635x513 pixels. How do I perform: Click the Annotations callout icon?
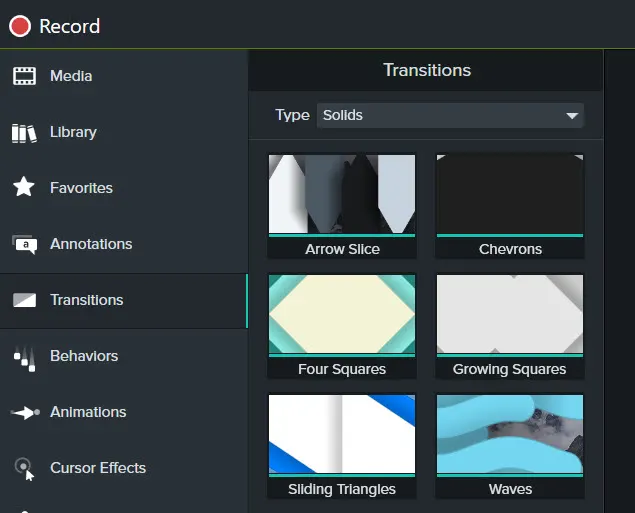pyautogui.click(x=24, y=245)
